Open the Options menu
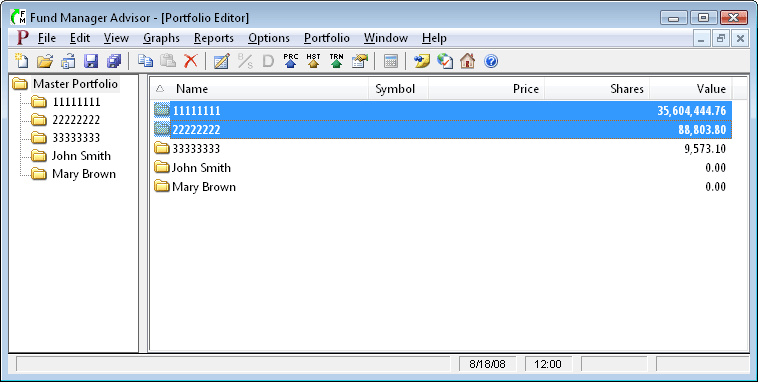Viewport: 758px width, 382px height. point(269,38)
